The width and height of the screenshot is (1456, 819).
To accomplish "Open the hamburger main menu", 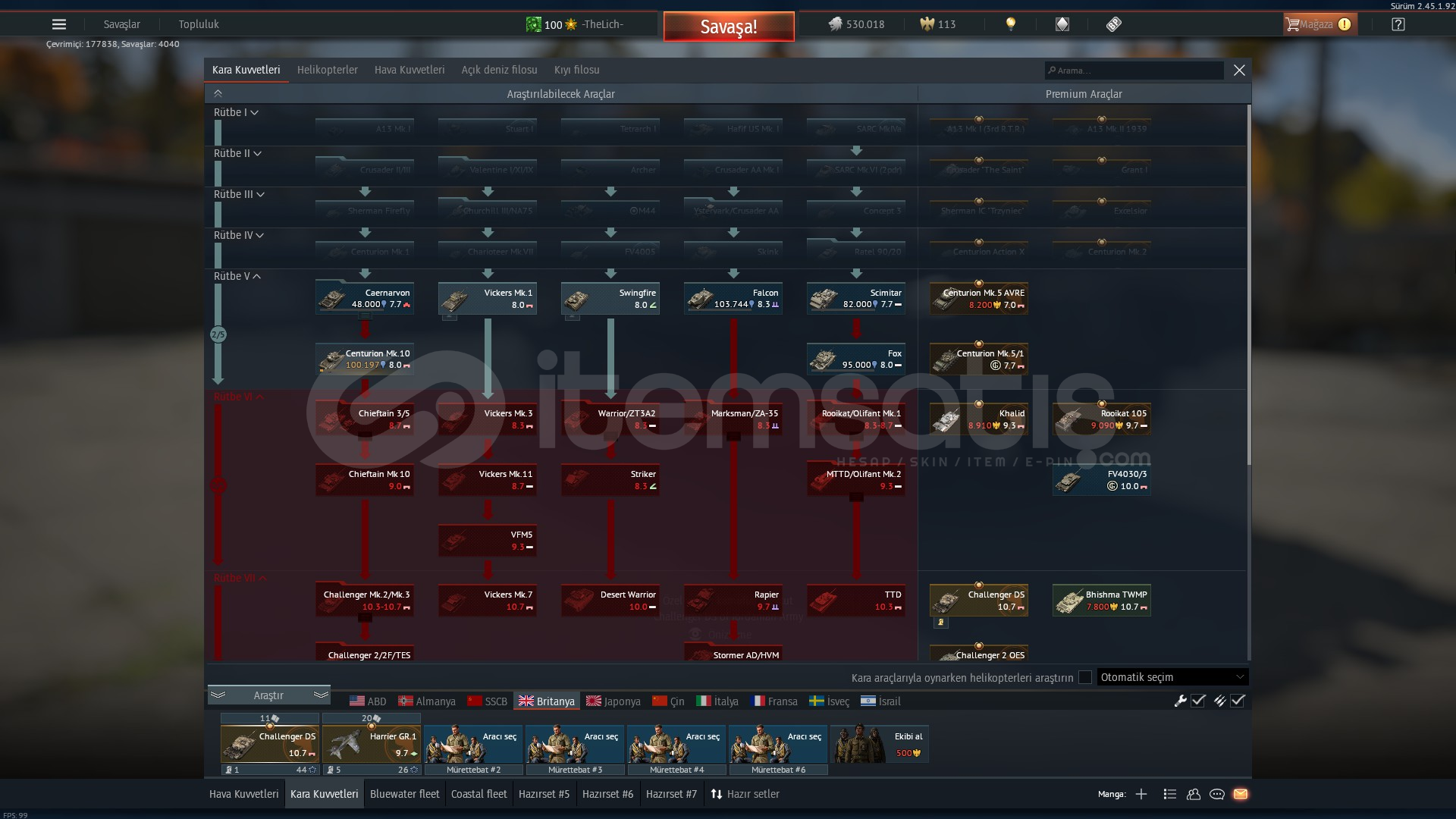I will 59,24.
